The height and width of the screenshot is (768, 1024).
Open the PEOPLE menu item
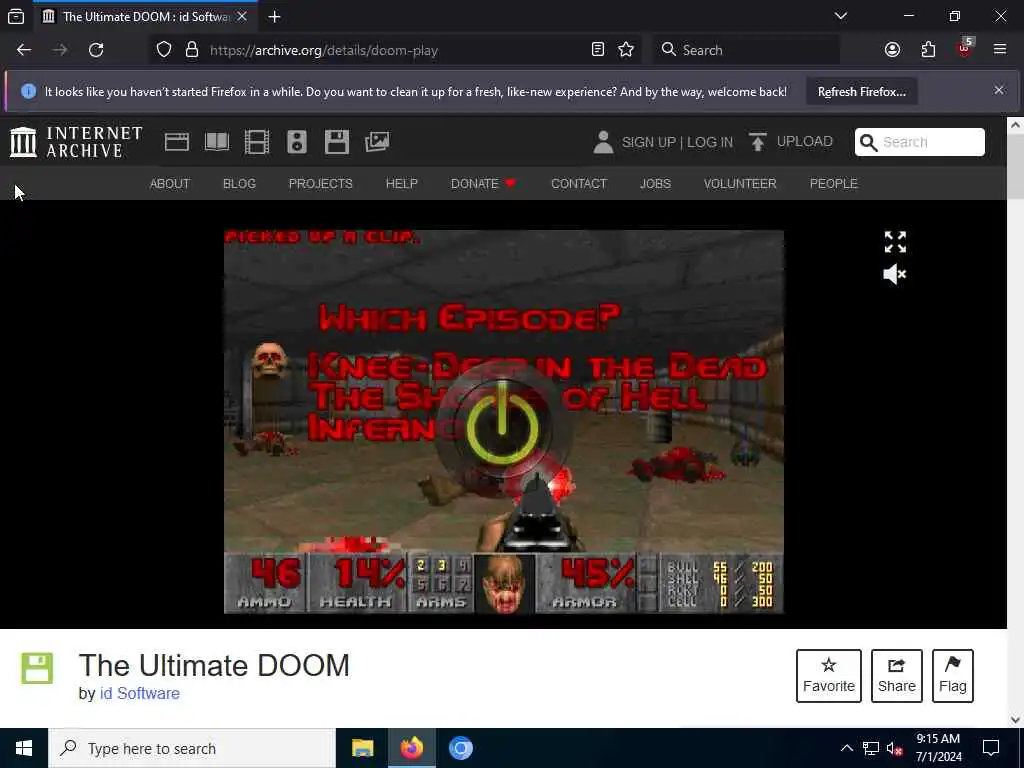click(833, 184)
